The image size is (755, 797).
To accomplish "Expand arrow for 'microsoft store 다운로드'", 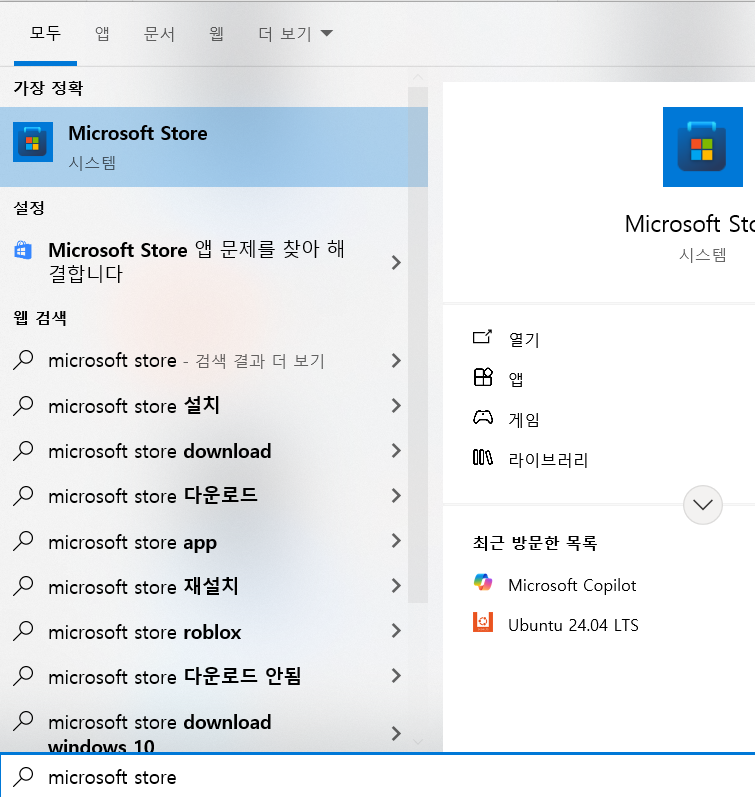I will (396, 496).
